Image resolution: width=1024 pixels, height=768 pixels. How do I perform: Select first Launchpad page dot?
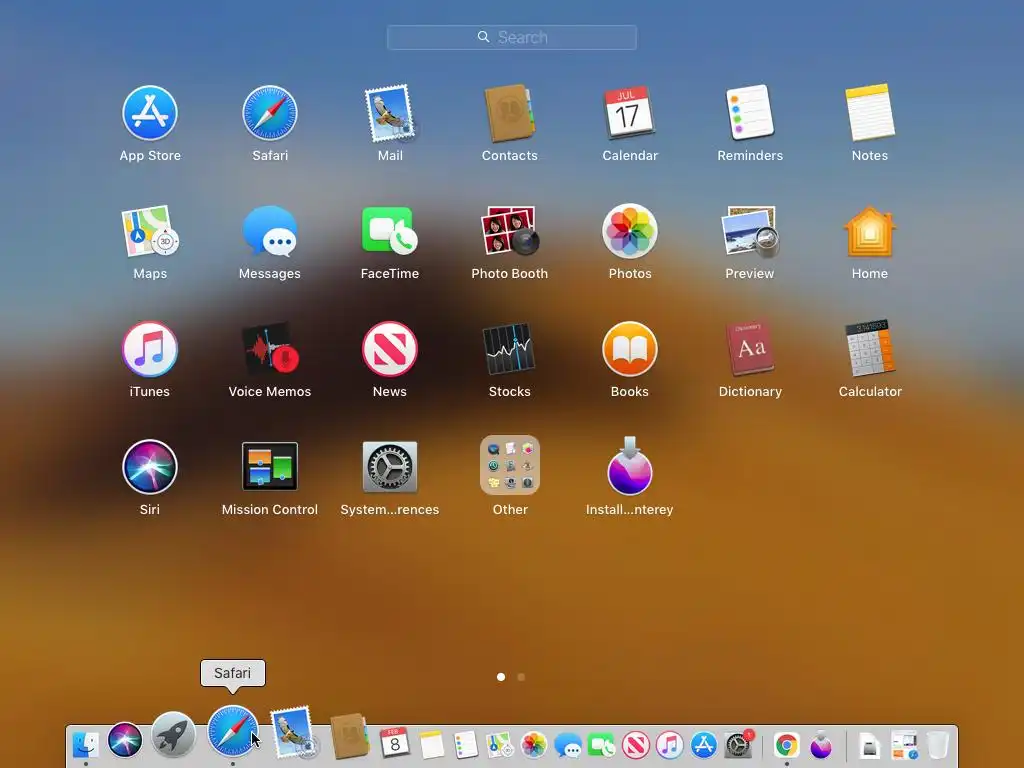(x=501, y=677)
